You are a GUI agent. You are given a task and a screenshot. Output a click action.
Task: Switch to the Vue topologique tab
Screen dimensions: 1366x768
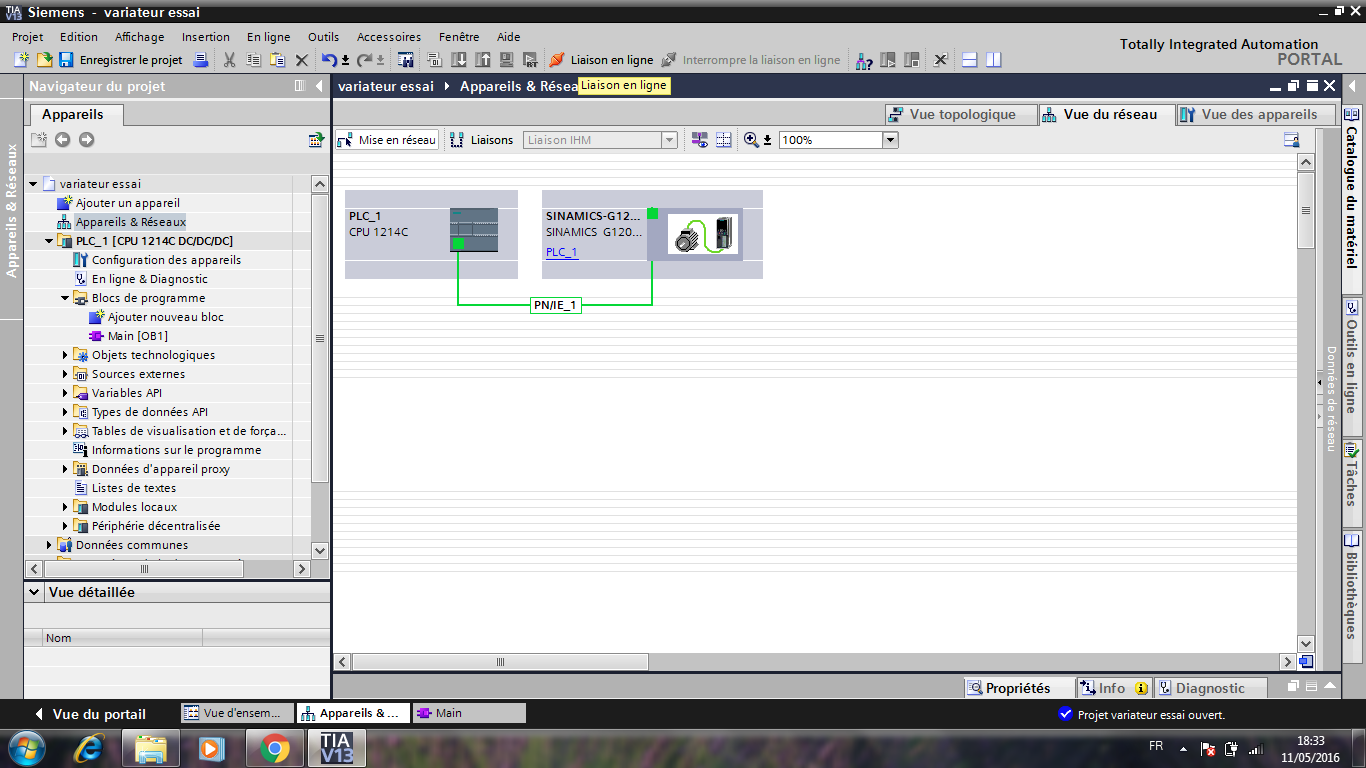click(x=952, y=114)
